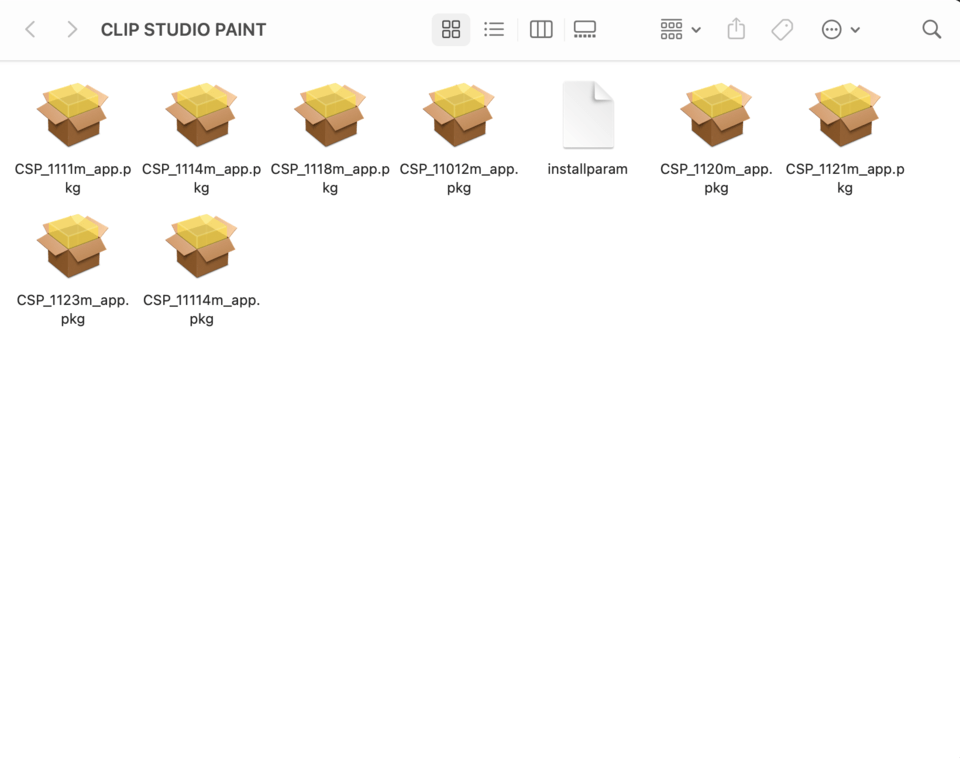Click the Share toolbar icon
Image resolution: width=960 pixels, height=758 pixels.
(736, 29)
